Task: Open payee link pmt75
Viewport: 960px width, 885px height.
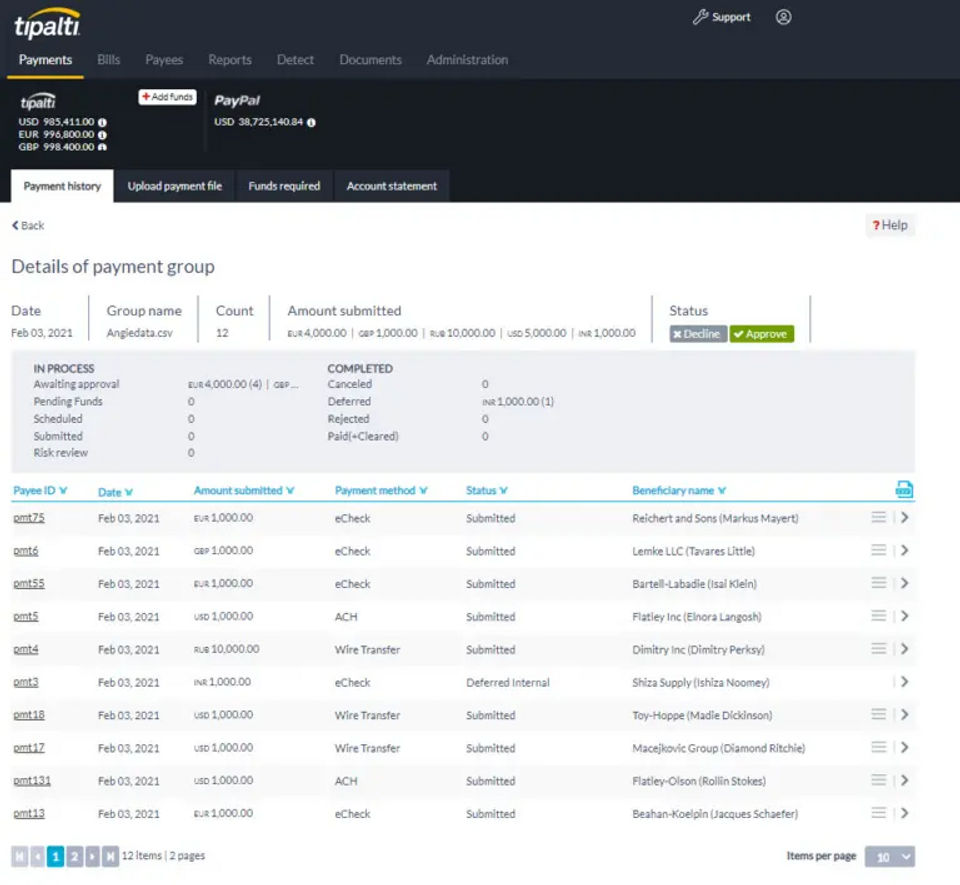Action: (29, 518)
